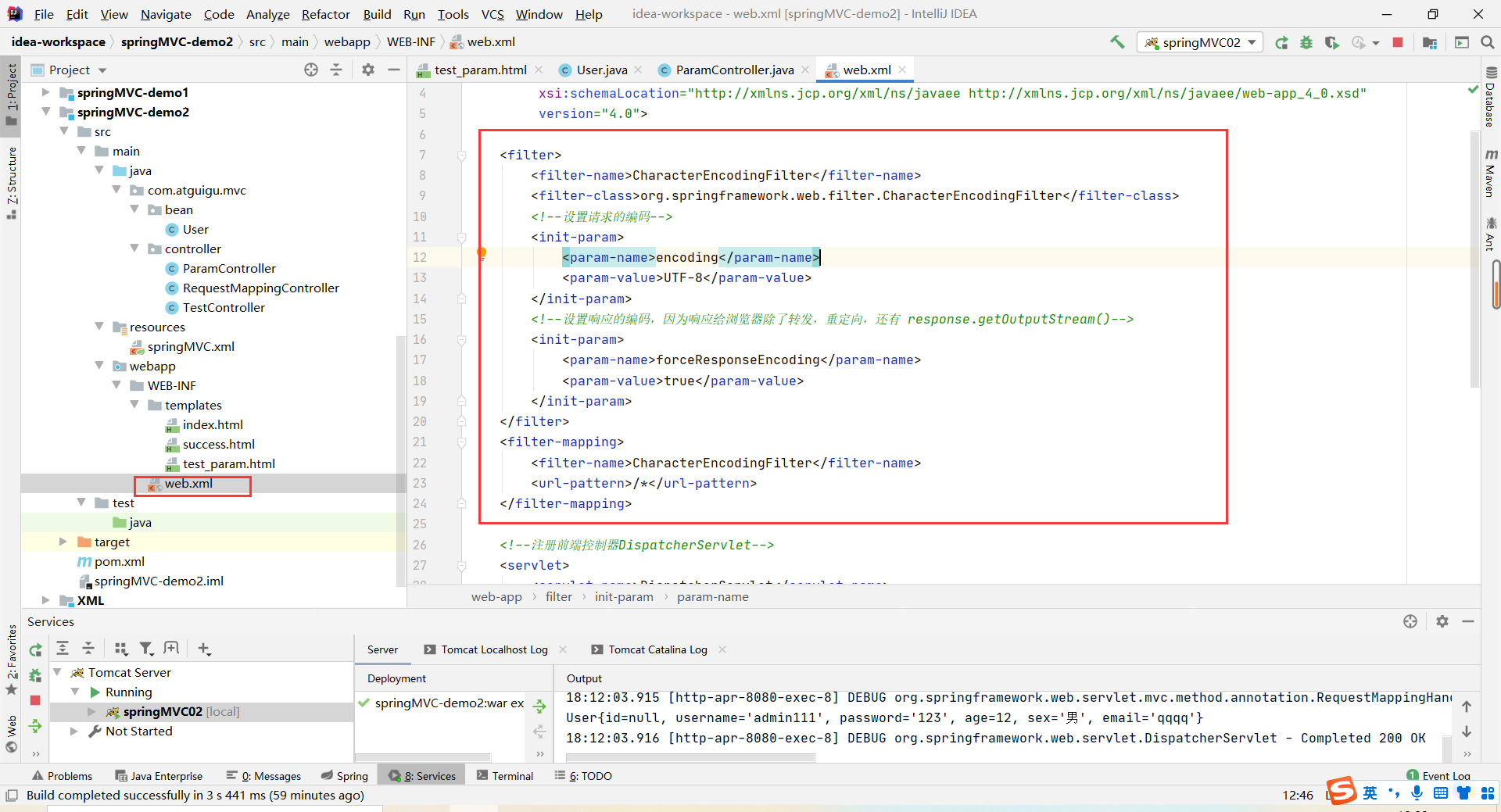The height and width of the screenshot is (812, 1501).
Task: Collapse Tomcat Server node in Services
Action: point(57,672)
